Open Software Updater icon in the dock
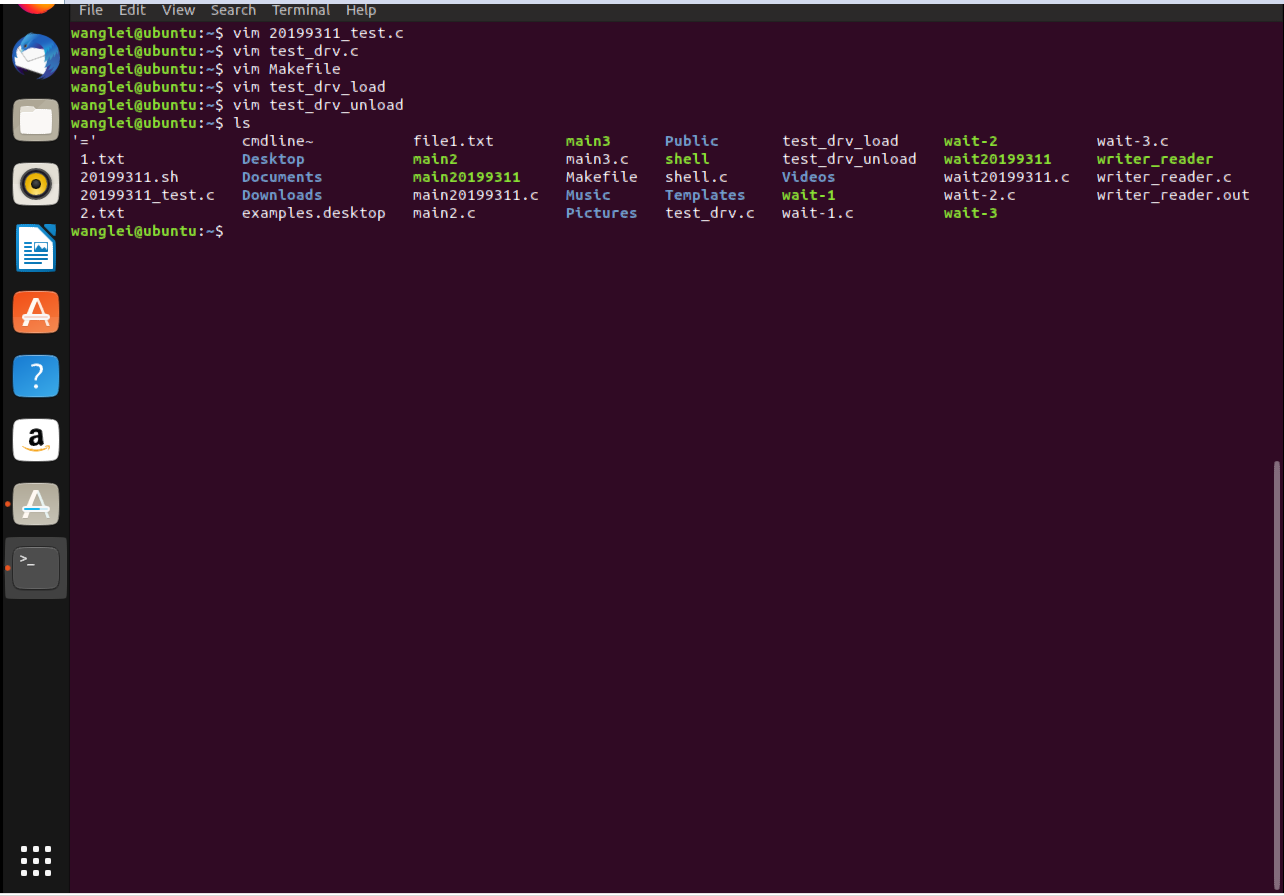This screenshot has height=896, width=1284. tap(36, 504)
